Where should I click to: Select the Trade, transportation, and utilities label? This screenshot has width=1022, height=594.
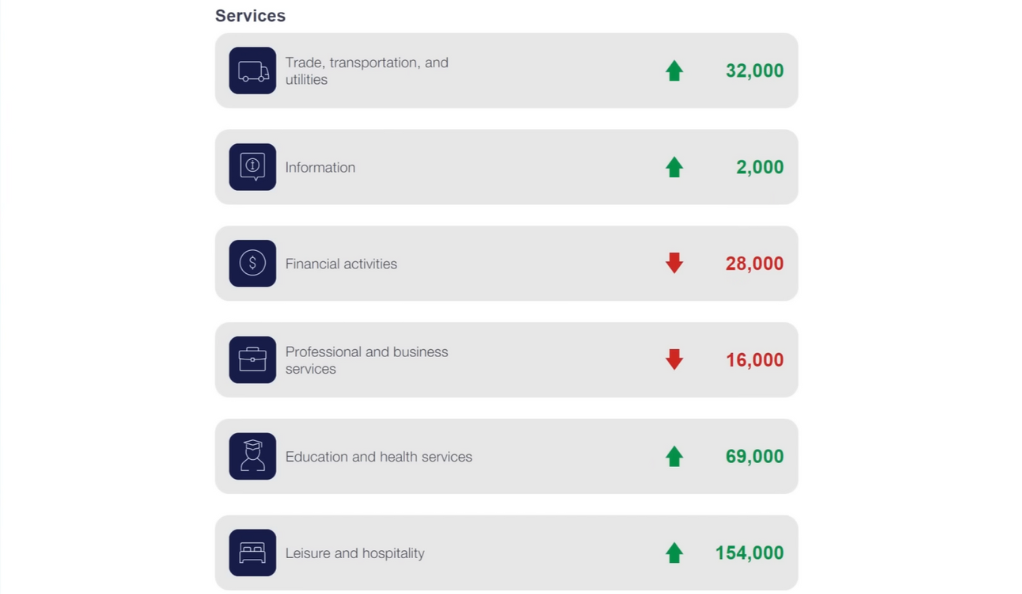click(x=367, y=71)
